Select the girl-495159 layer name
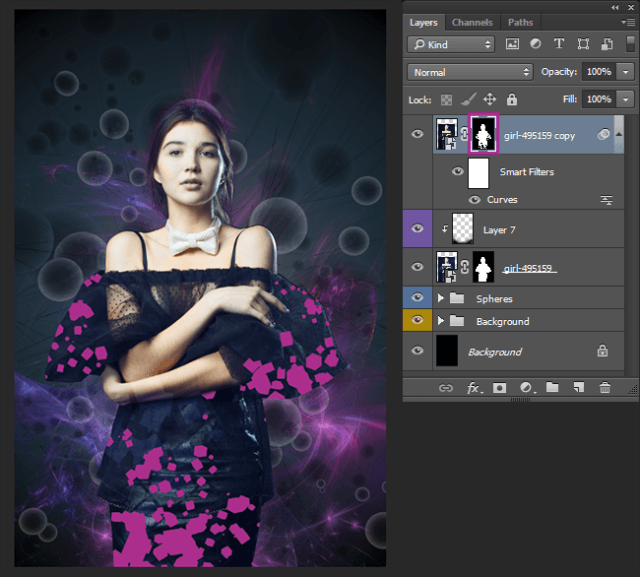Screen dimensions: 640x577 530,268
